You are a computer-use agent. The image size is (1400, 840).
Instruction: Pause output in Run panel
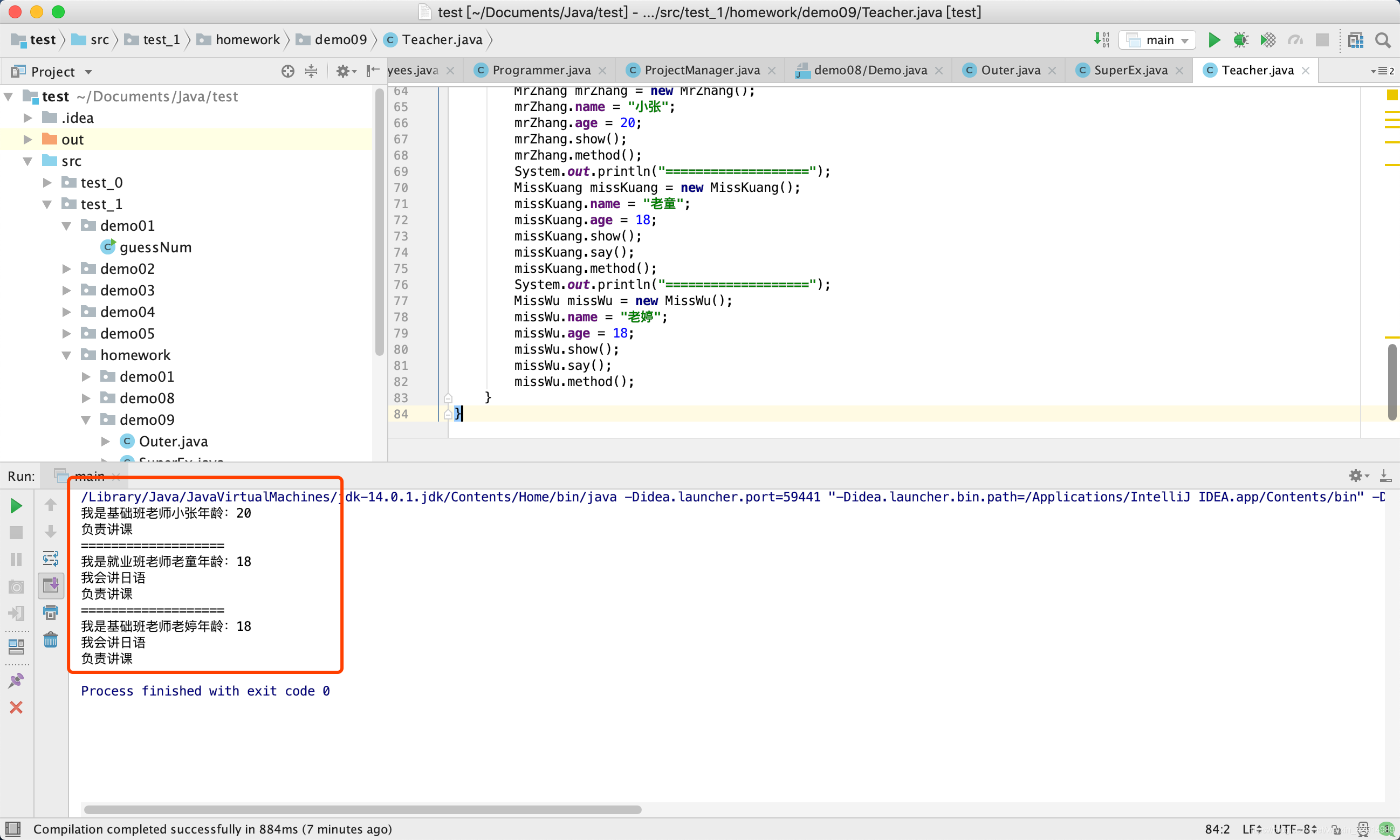[16, 559]
